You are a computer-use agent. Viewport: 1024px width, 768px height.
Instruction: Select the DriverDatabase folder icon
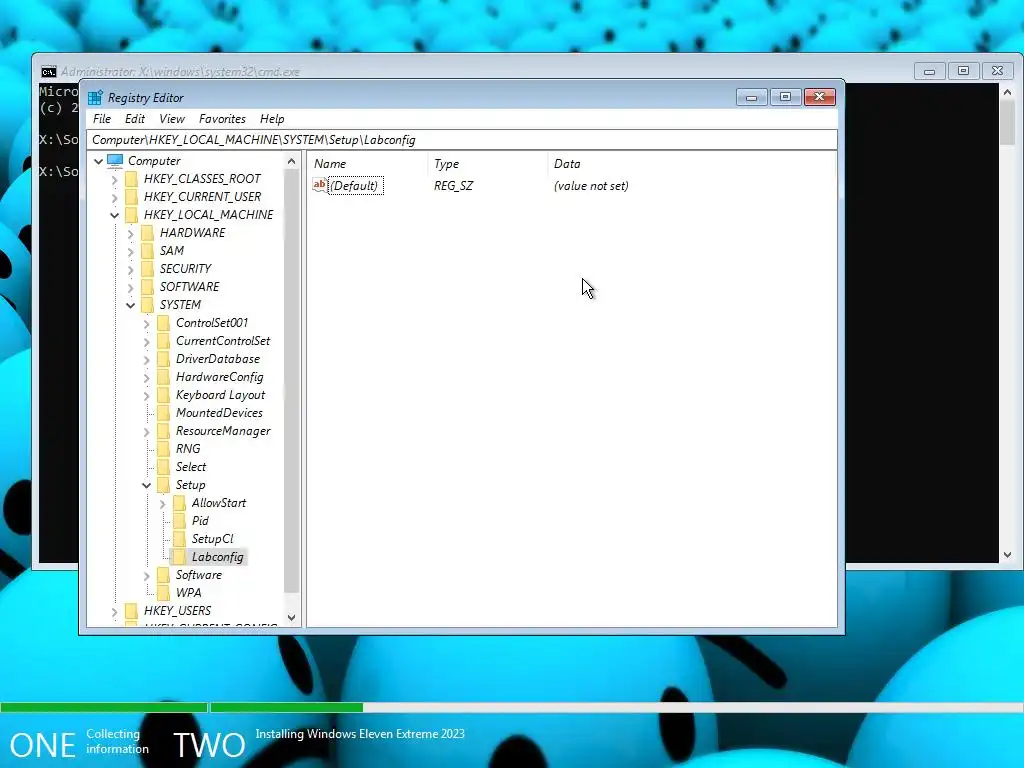163,359
